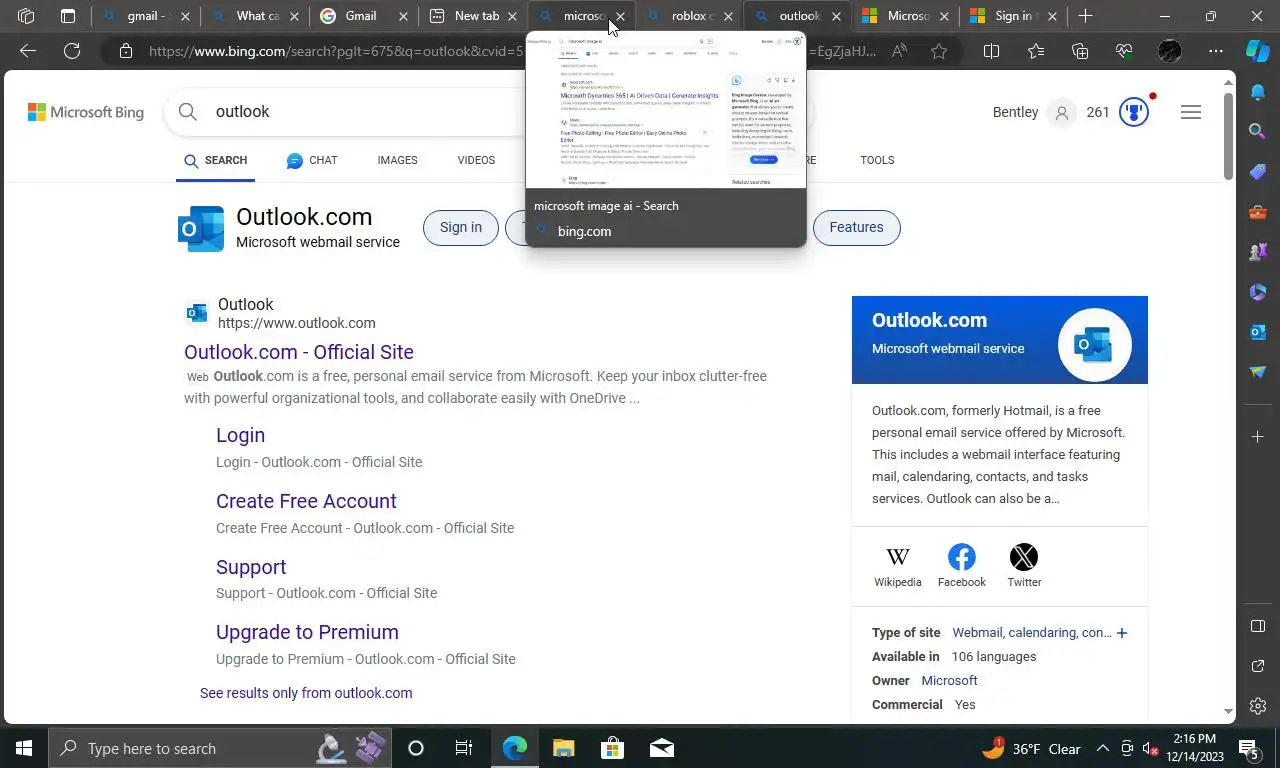The width and height of the screenshot is (1280, 768).
Task: Click Microsoft Bing logo
Action: pyautogui.click(x=86, y=112)
